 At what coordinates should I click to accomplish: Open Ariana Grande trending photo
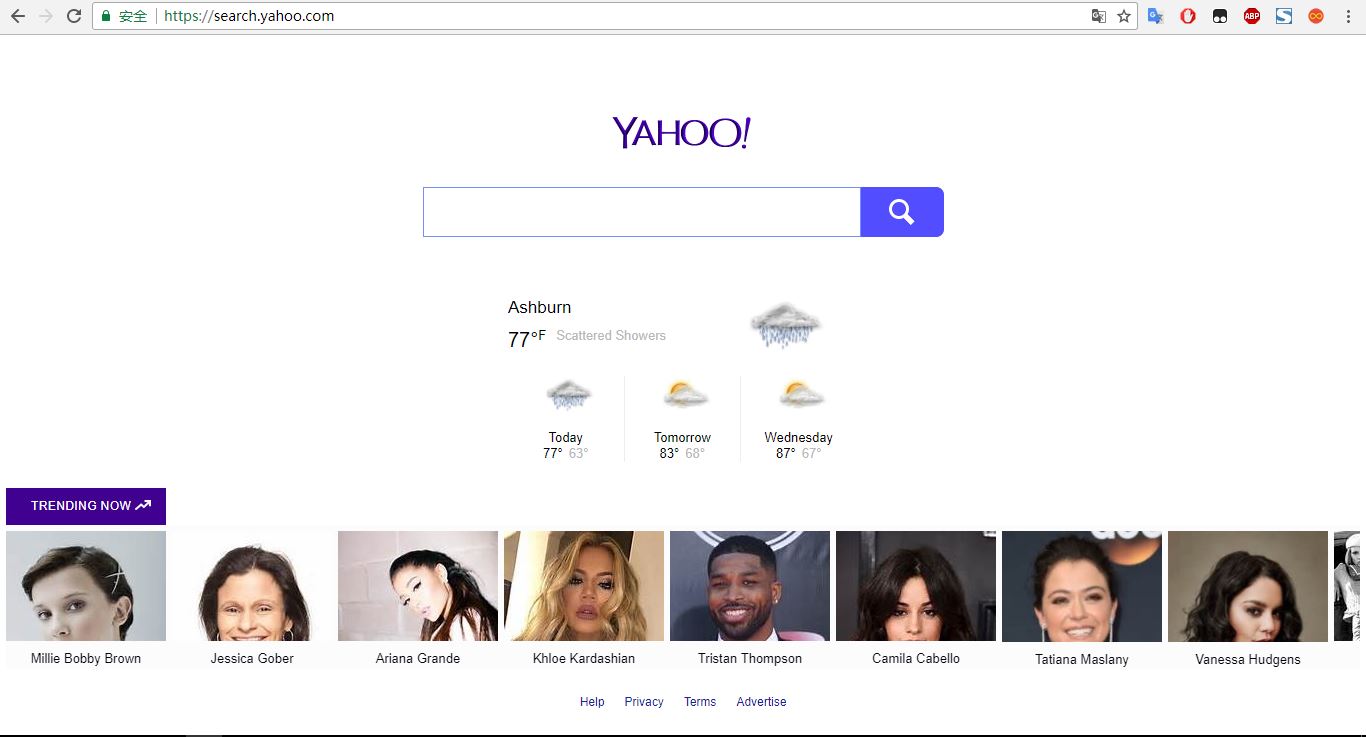point(418,586)
